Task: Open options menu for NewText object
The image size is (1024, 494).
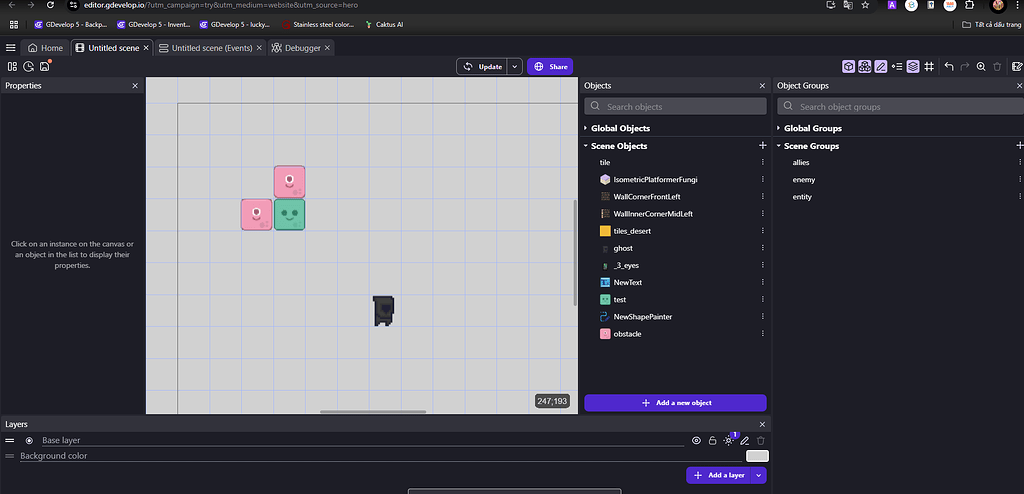Action: pyautogui.click(x=762, y=282)
